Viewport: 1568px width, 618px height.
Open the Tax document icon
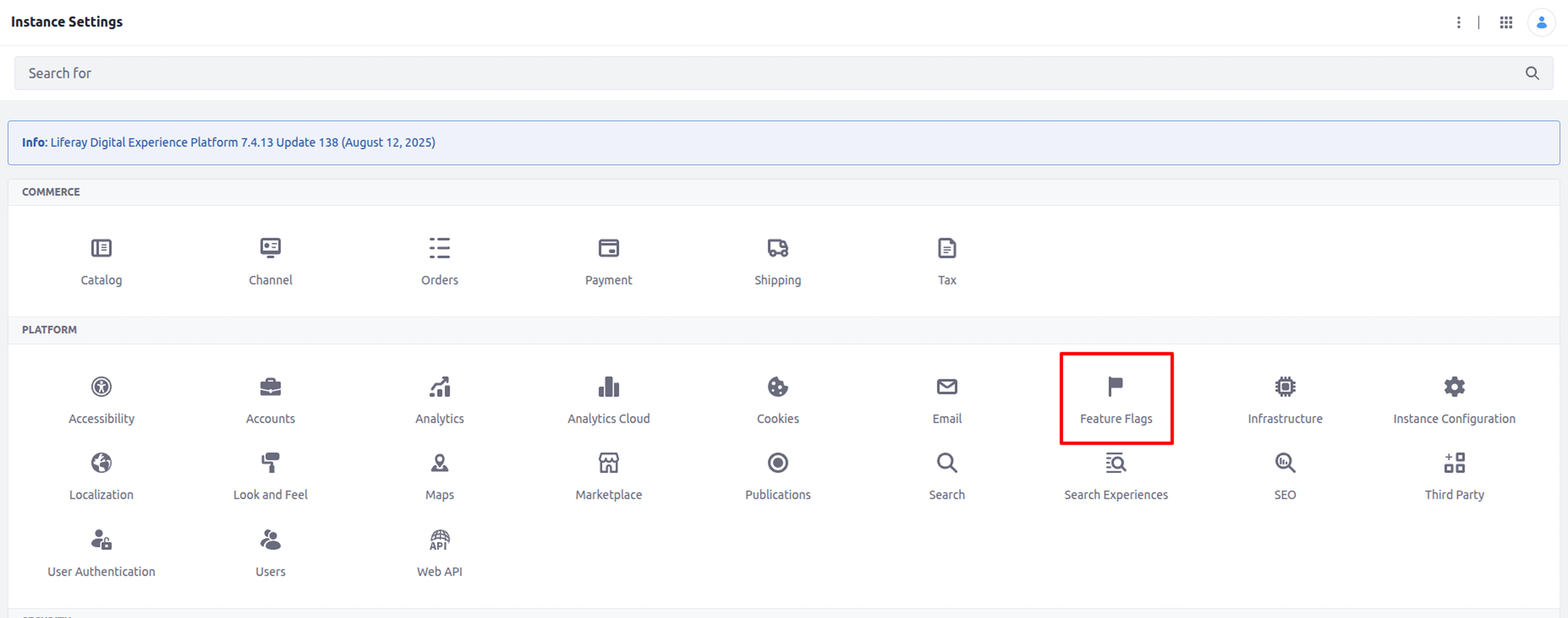(947, 248)
